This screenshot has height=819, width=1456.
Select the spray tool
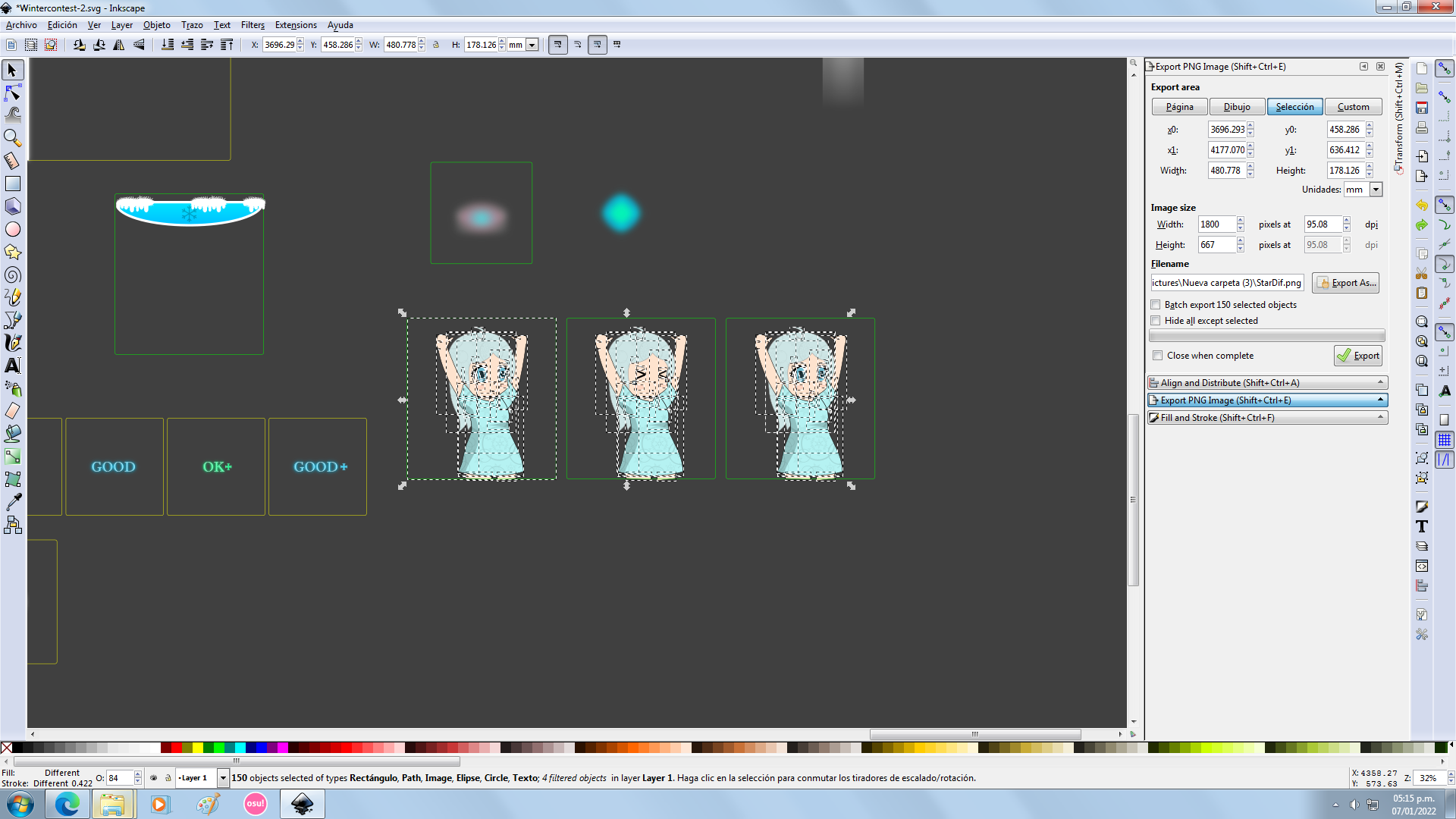[12, 388]
